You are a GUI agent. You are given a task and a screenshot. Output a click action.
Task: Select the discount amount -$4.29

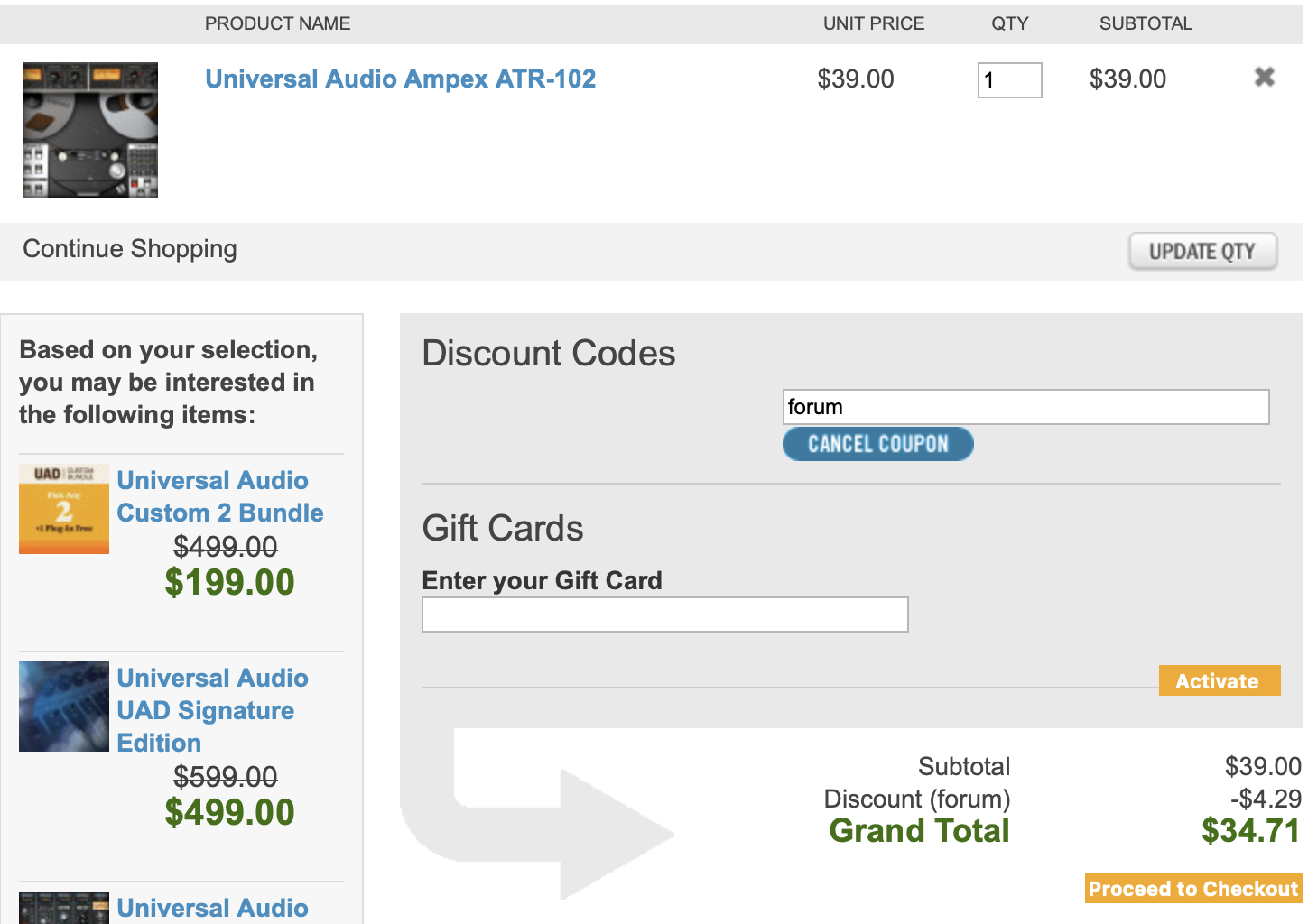click(x=1266, y=799)
